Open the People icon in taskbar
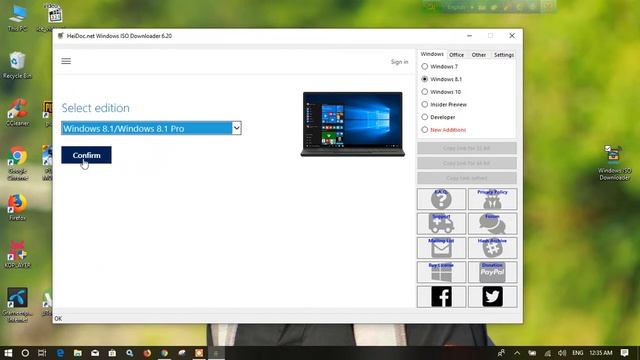This screenshot has height=360, width=640. click(501, 353)
